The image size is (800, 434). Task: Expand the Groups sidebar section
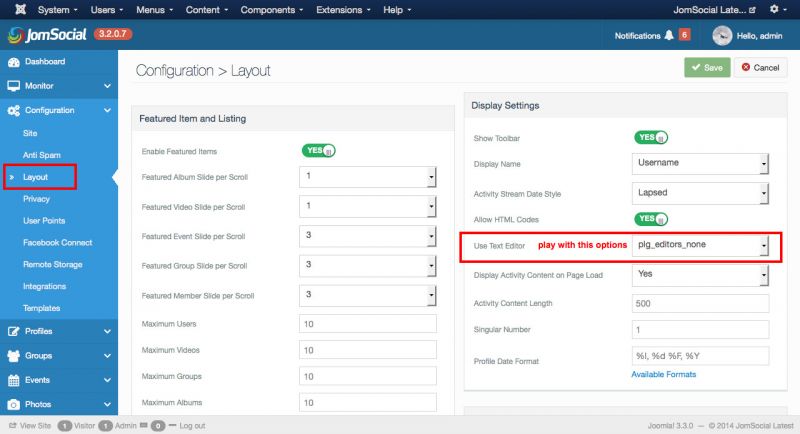(107, 355)
